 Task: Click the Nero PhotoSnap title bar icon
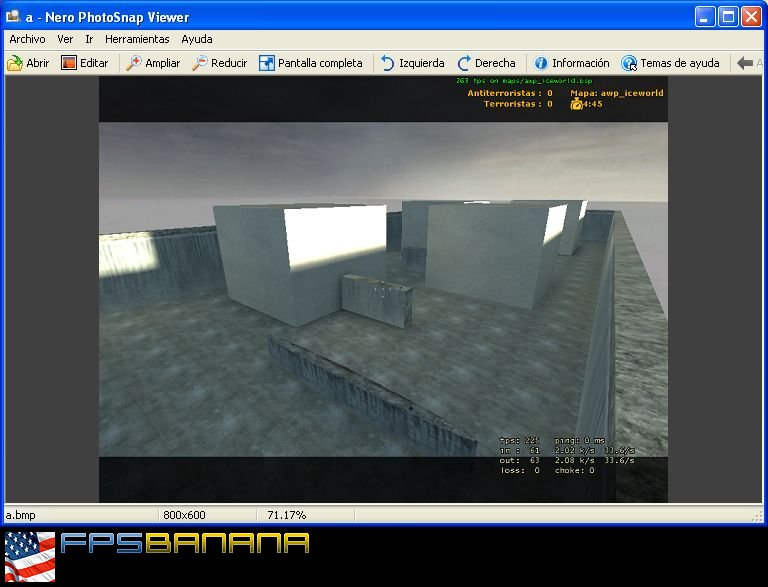pyautogui.click(x=12, y=17)
